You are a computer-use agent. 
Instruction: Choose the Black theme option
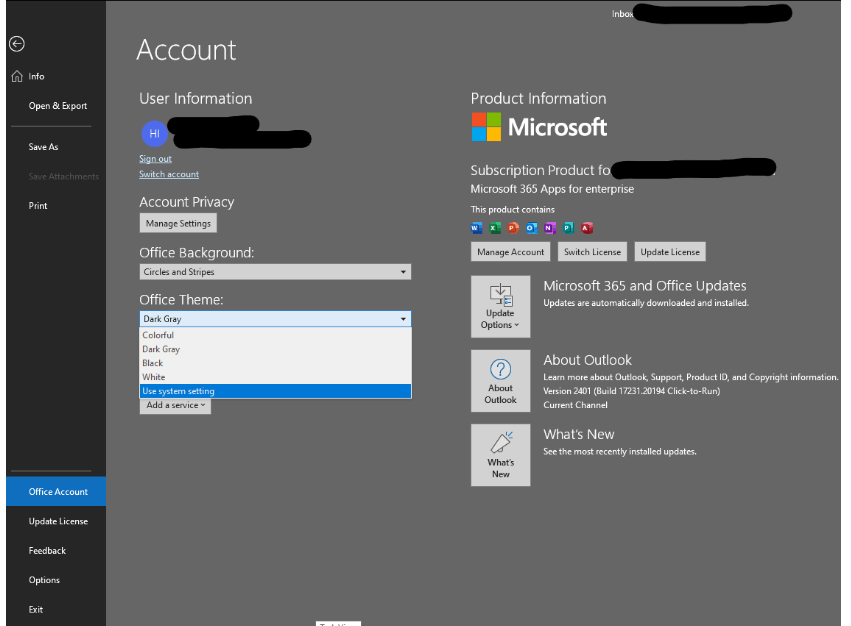coord(275,363)
